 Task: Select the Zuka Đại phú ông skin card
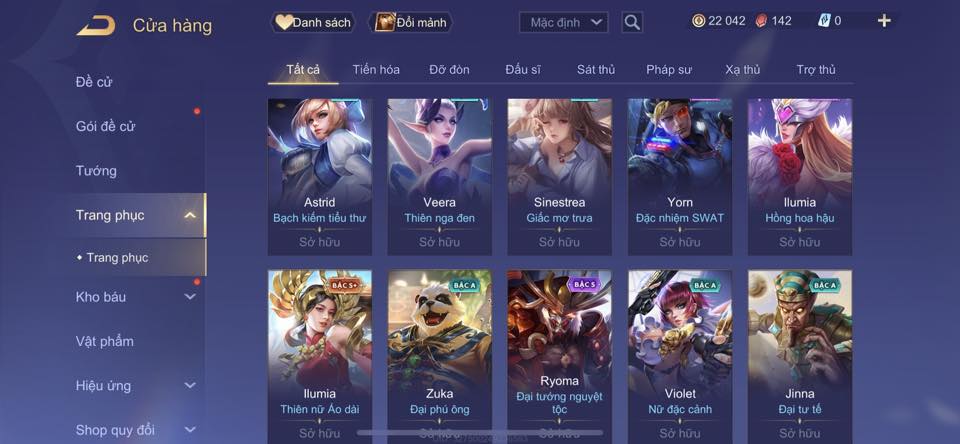pos(440,356)
